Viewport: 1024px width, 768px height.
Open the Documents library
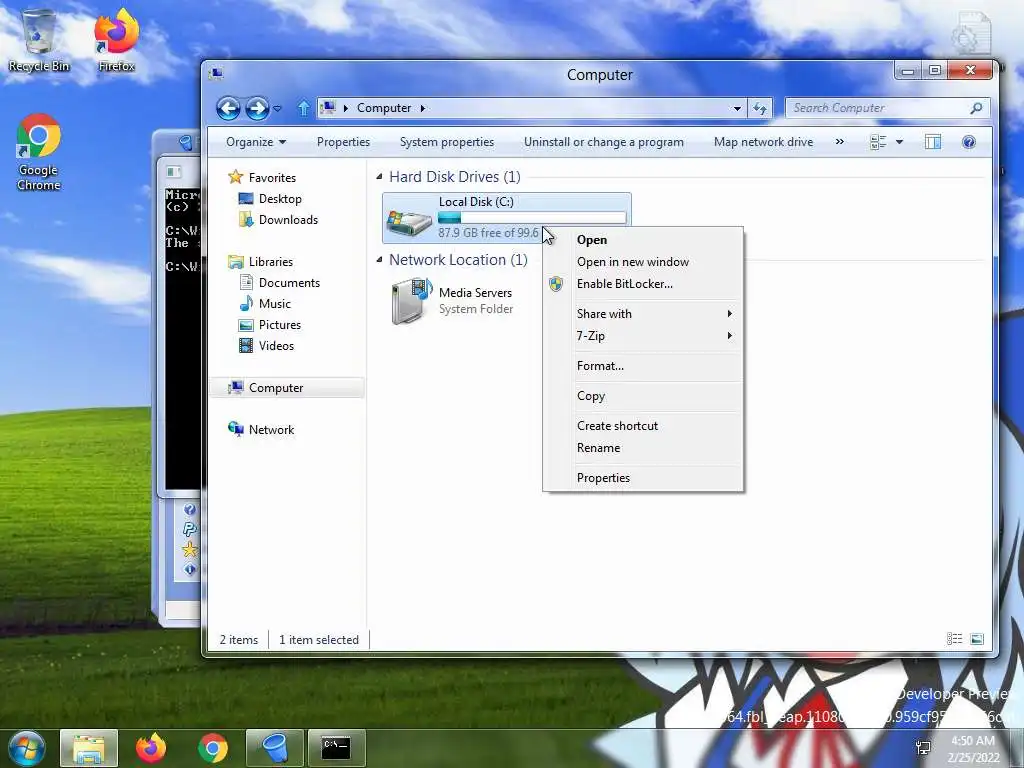pyautogui.click(x=280, y=283)
